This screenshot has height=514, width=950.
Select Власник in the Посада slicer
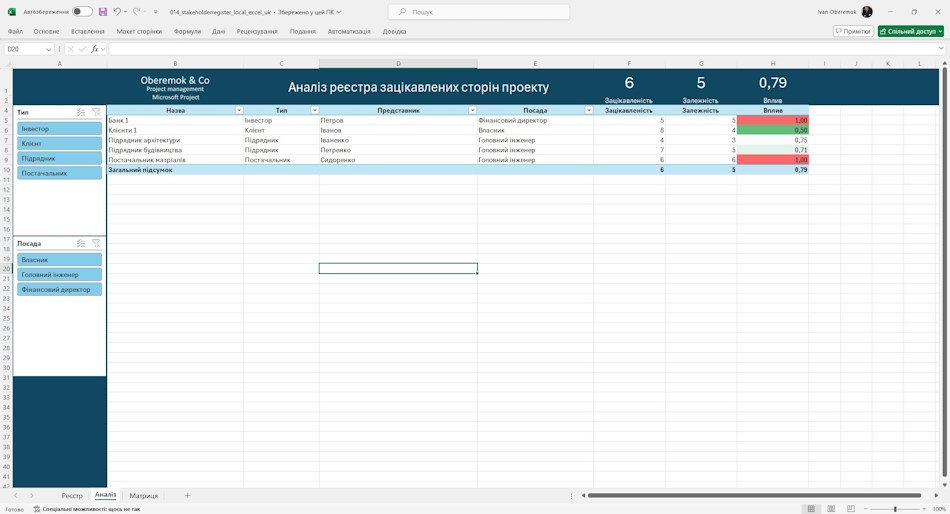(x=59, y=259)
